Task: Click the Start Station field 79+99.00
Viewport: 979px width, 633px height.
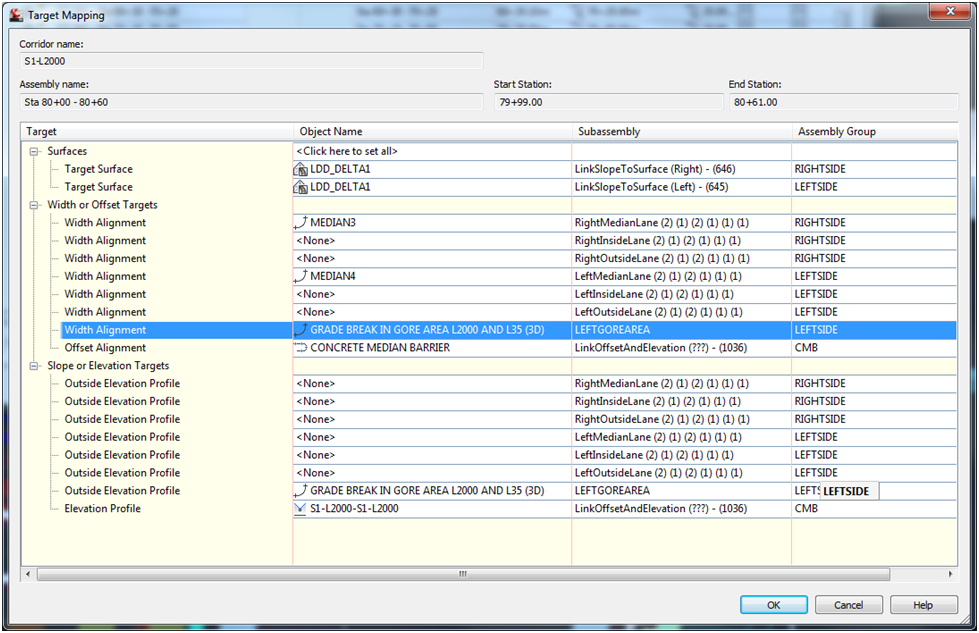Action: pyautogui.click(x=609, y=102)
